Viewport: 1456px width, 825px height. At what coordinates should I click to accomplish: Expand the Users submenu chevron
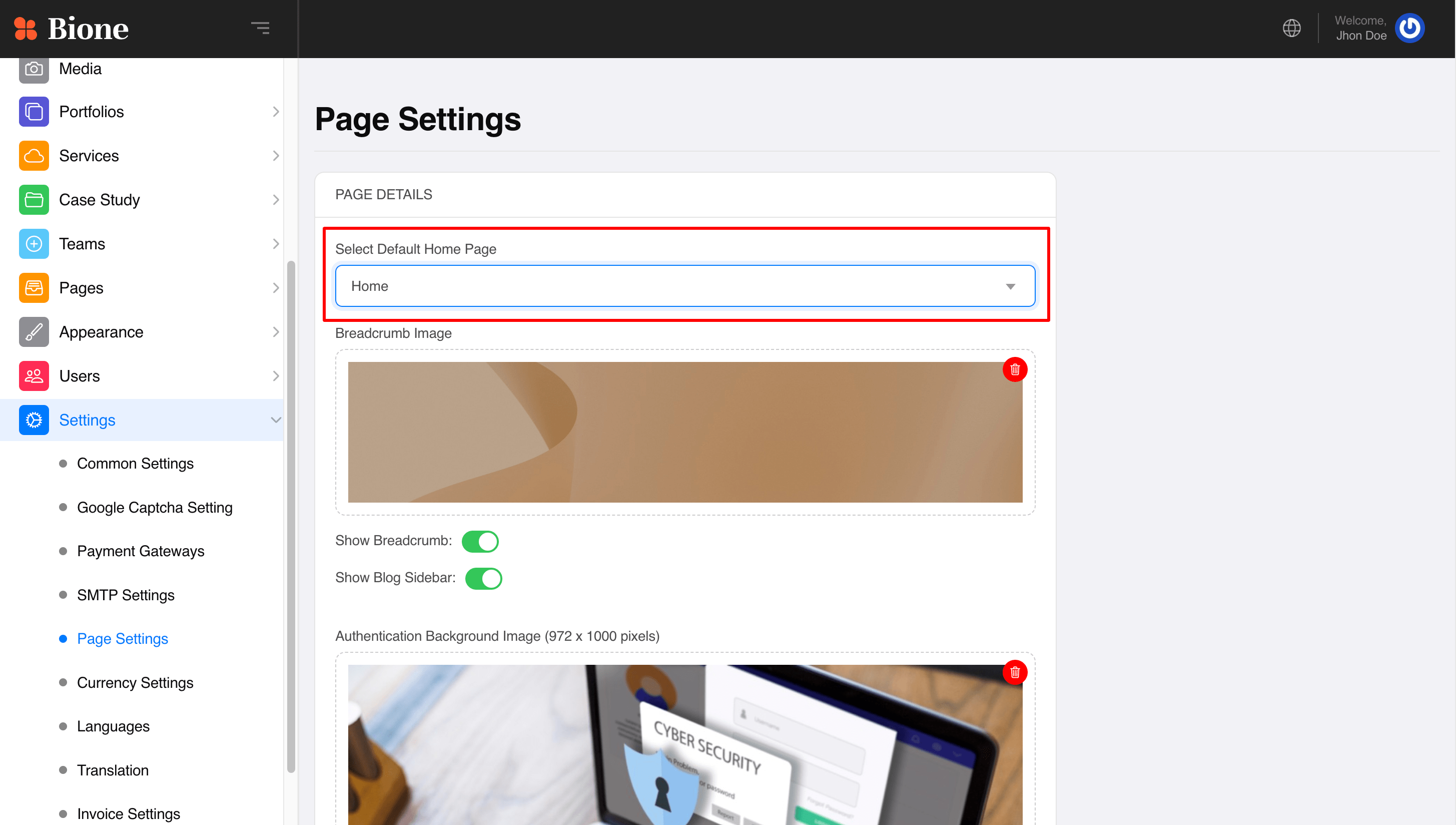click(276, 376)
